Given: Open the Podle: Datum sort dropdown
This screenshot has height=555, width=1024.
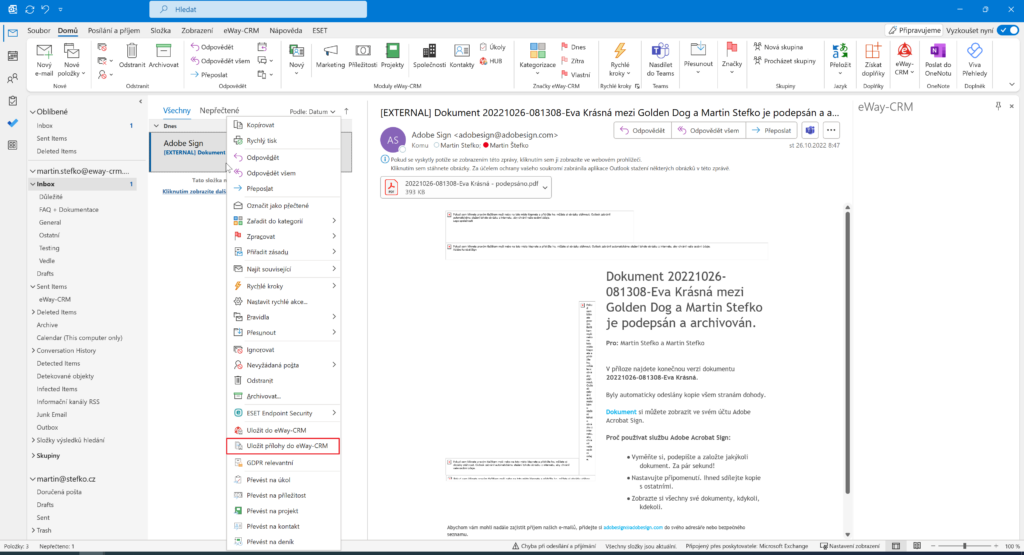Looking at the screenshot, I should [312, 112].
